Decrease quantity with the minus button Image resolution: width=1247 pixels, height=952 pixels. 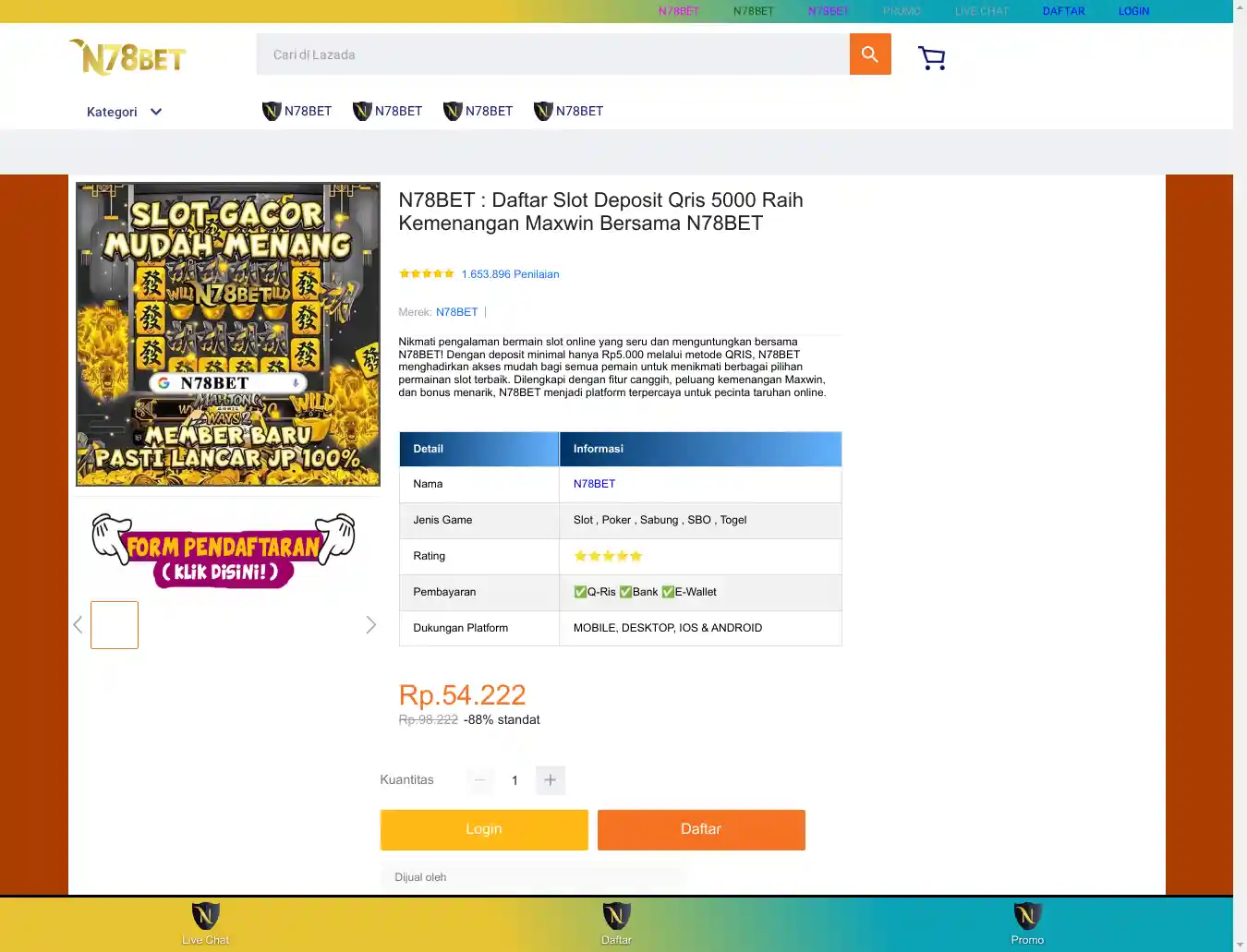[479, 780]
